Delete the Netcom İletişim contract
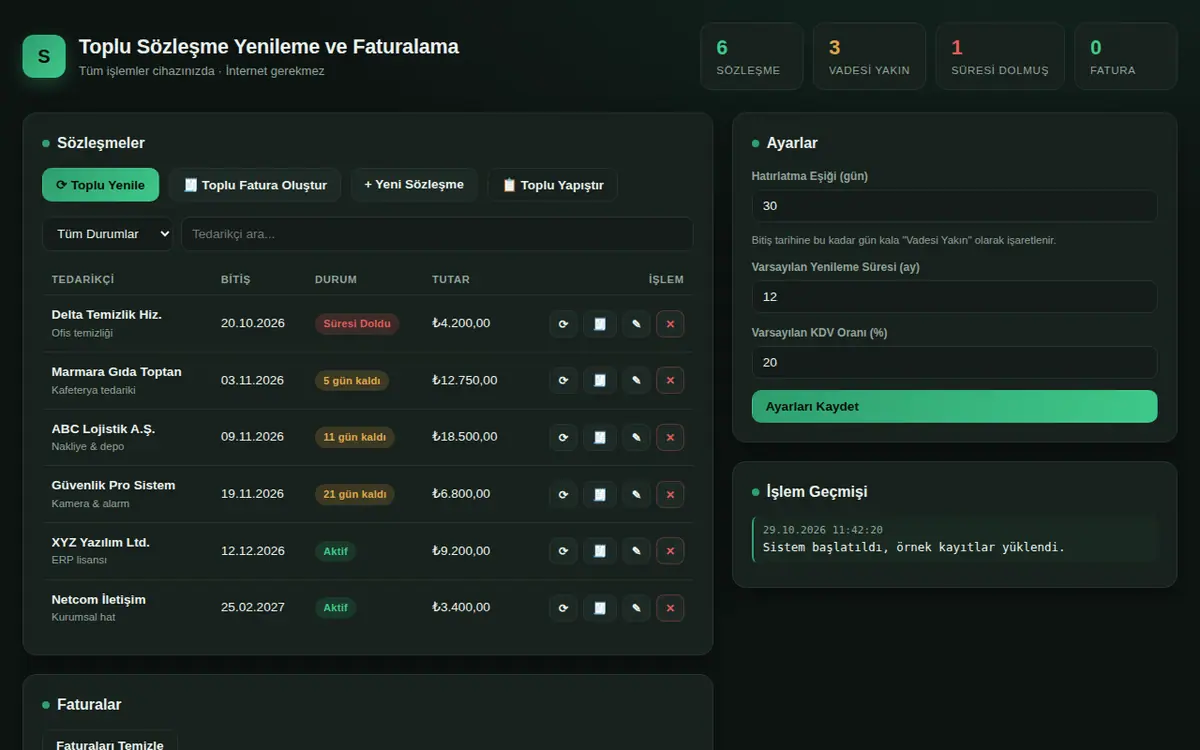The image size is (1200, 750). (670, 608)
